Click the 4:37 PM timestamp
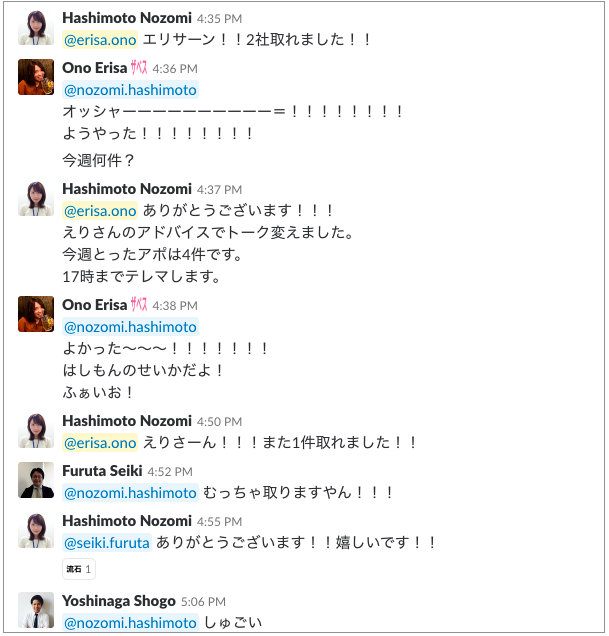Image resolution: width=609 pixels, height=636 pixels. [x=220, y=189]
